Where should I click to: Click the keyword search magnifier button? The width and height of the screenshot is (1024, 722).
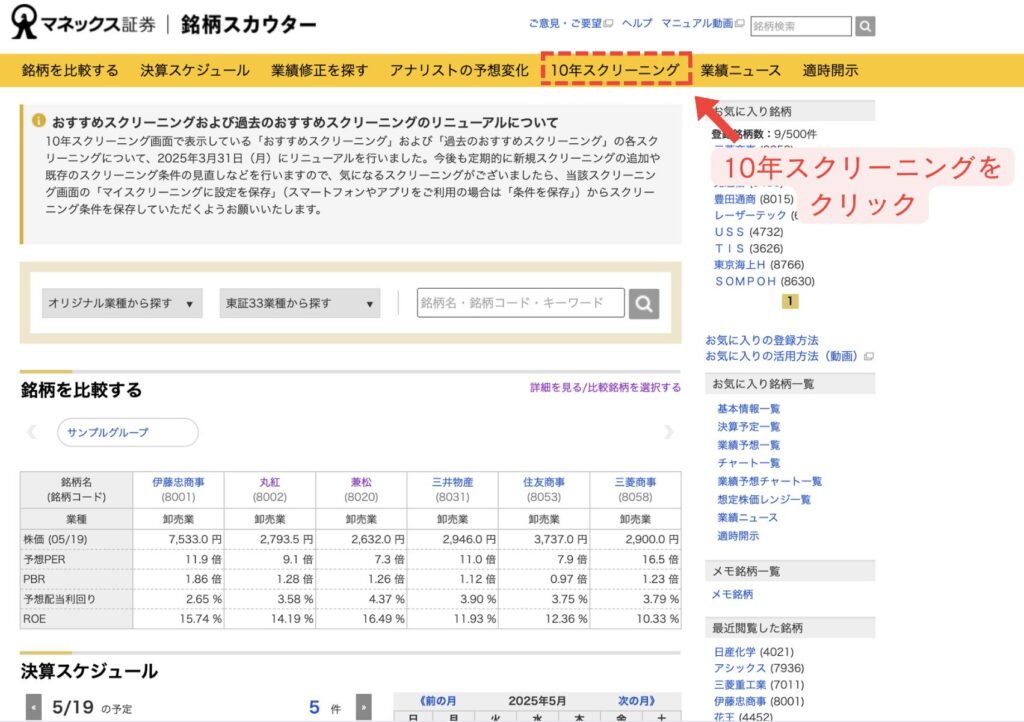(x=644, y=304)
